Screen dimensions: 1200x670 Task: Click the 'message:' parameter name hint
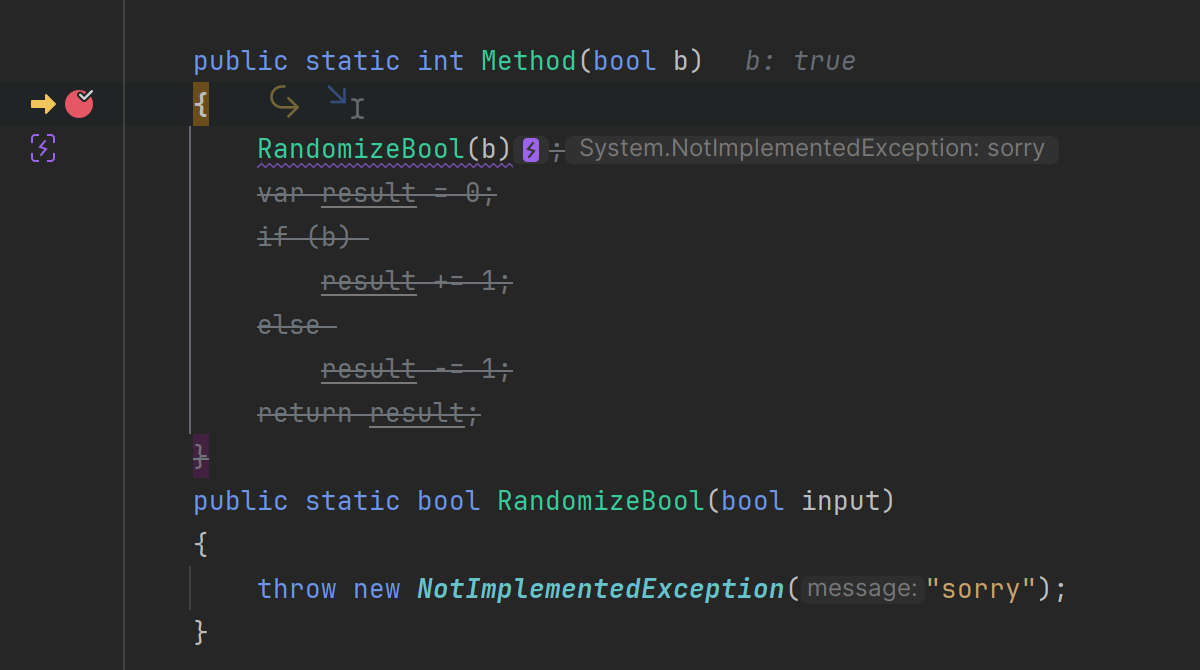tap(862, 589)
